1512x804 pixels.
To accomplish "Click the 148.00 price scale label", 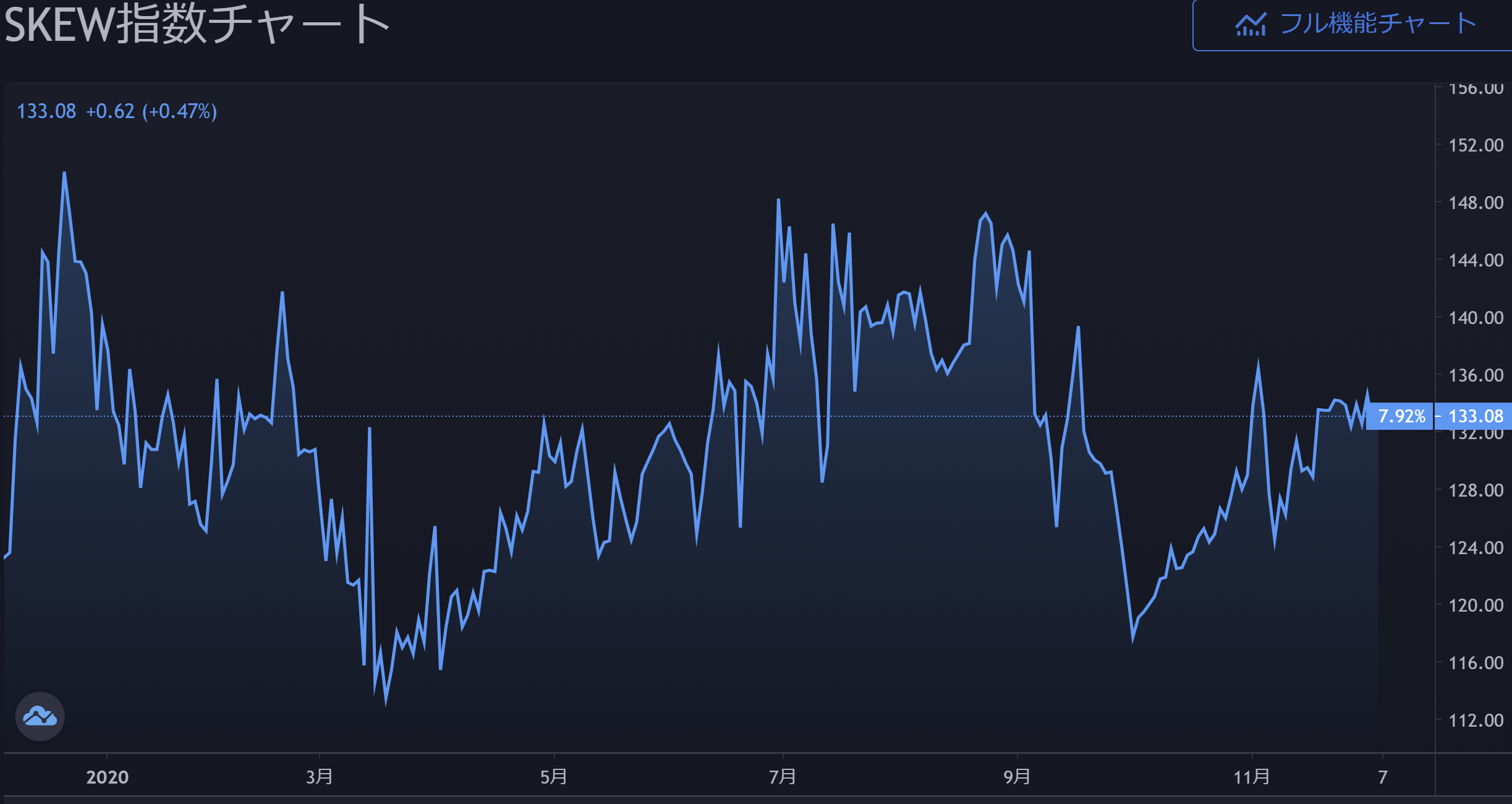I will [x=1476, y=203].
